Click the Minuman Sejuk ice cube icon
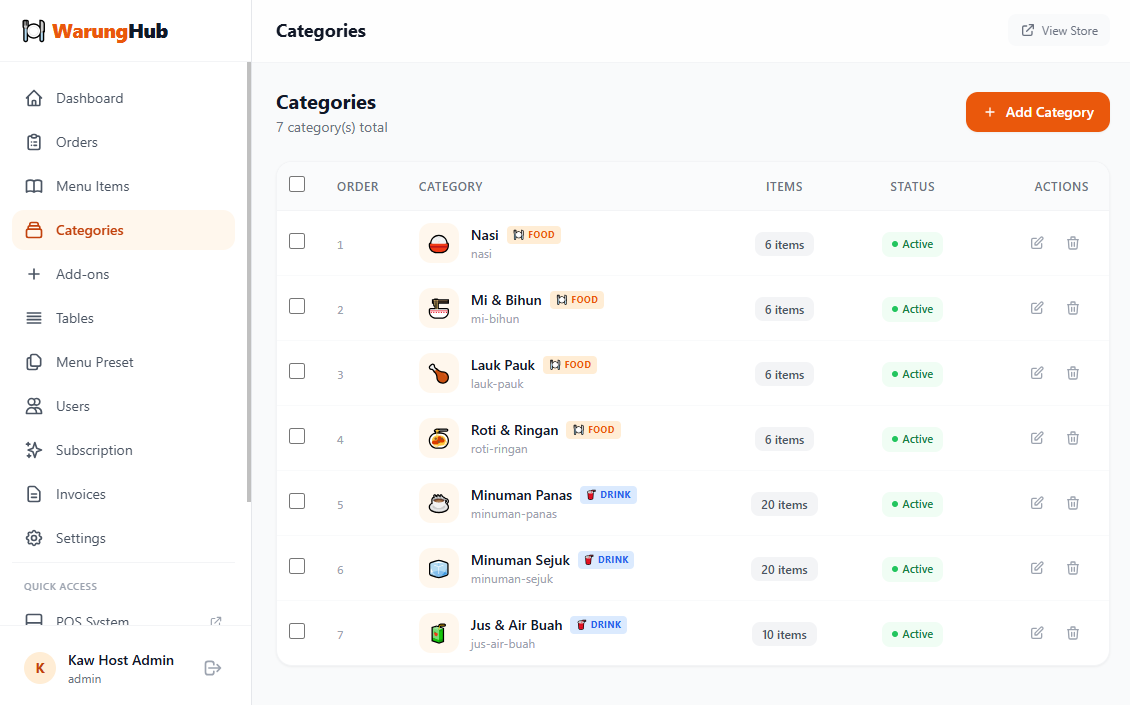Screen dimensions: 1130x705 pyautogui.click(x=438, y=569)
